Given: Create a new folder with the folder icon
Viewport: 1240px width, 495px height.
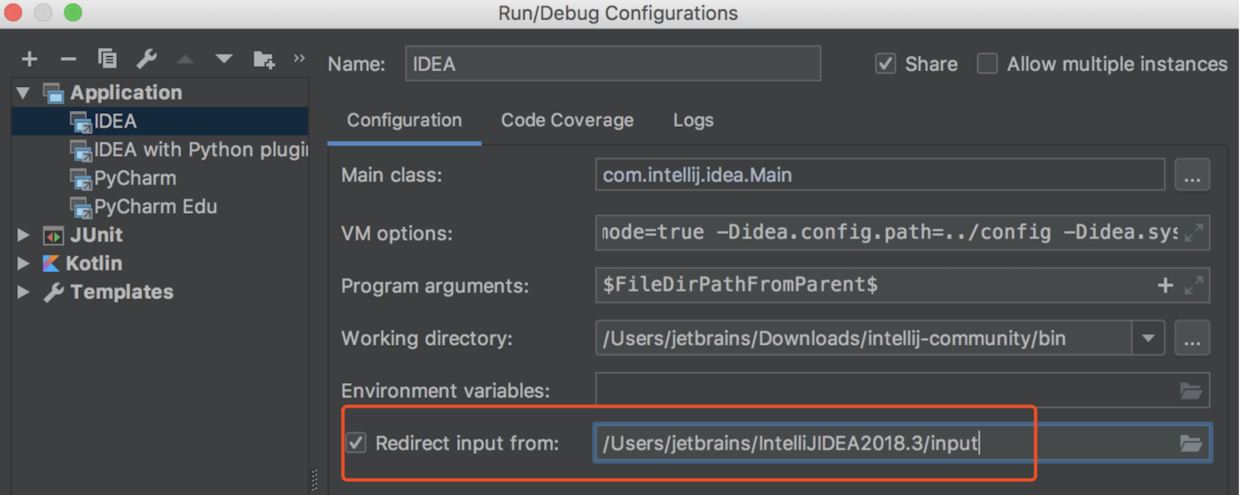Looking at the screenshot, I should [x=264, y=60].
